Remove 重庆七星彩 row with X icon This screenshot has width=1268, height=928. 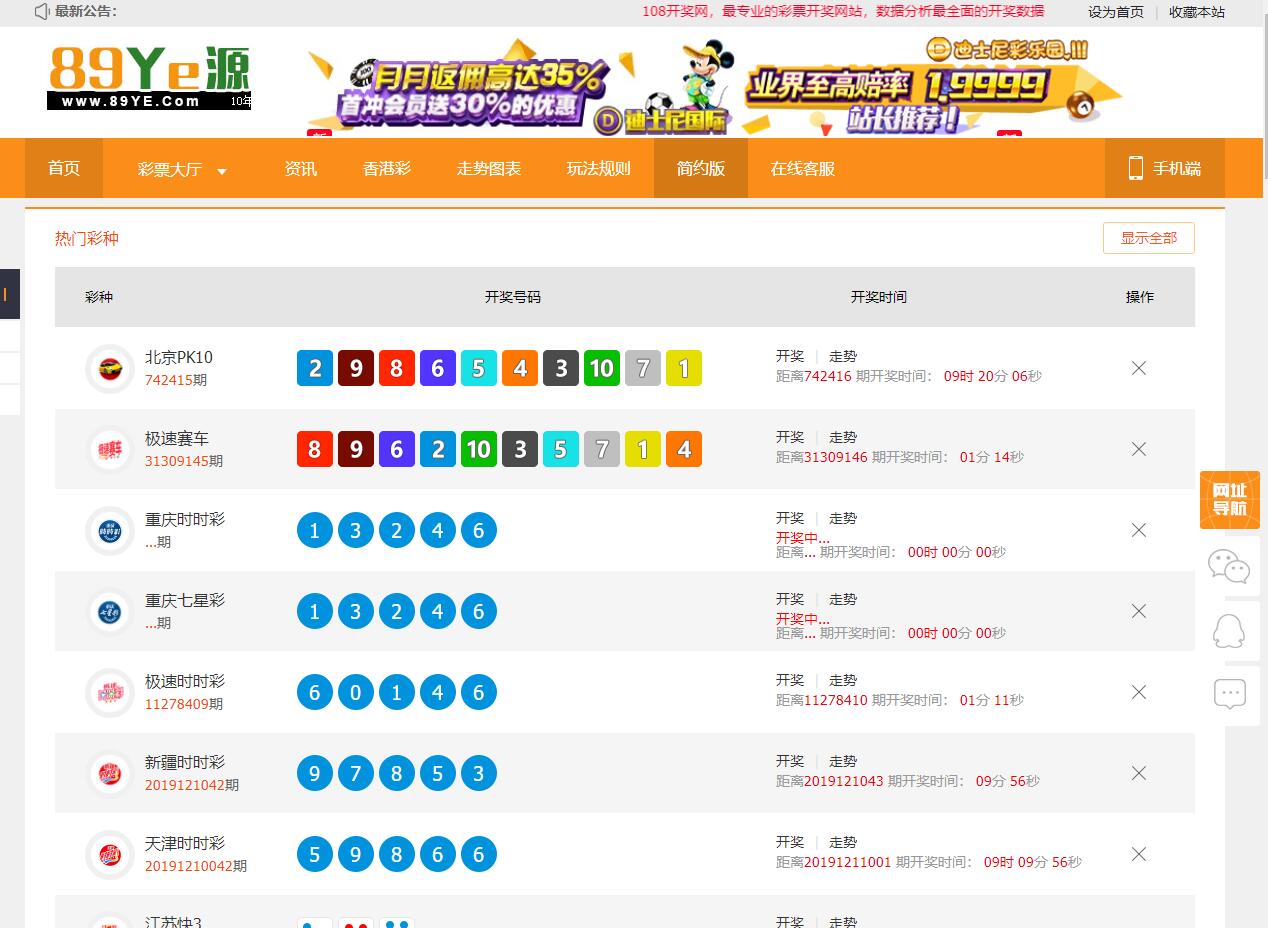point(1139,611)
